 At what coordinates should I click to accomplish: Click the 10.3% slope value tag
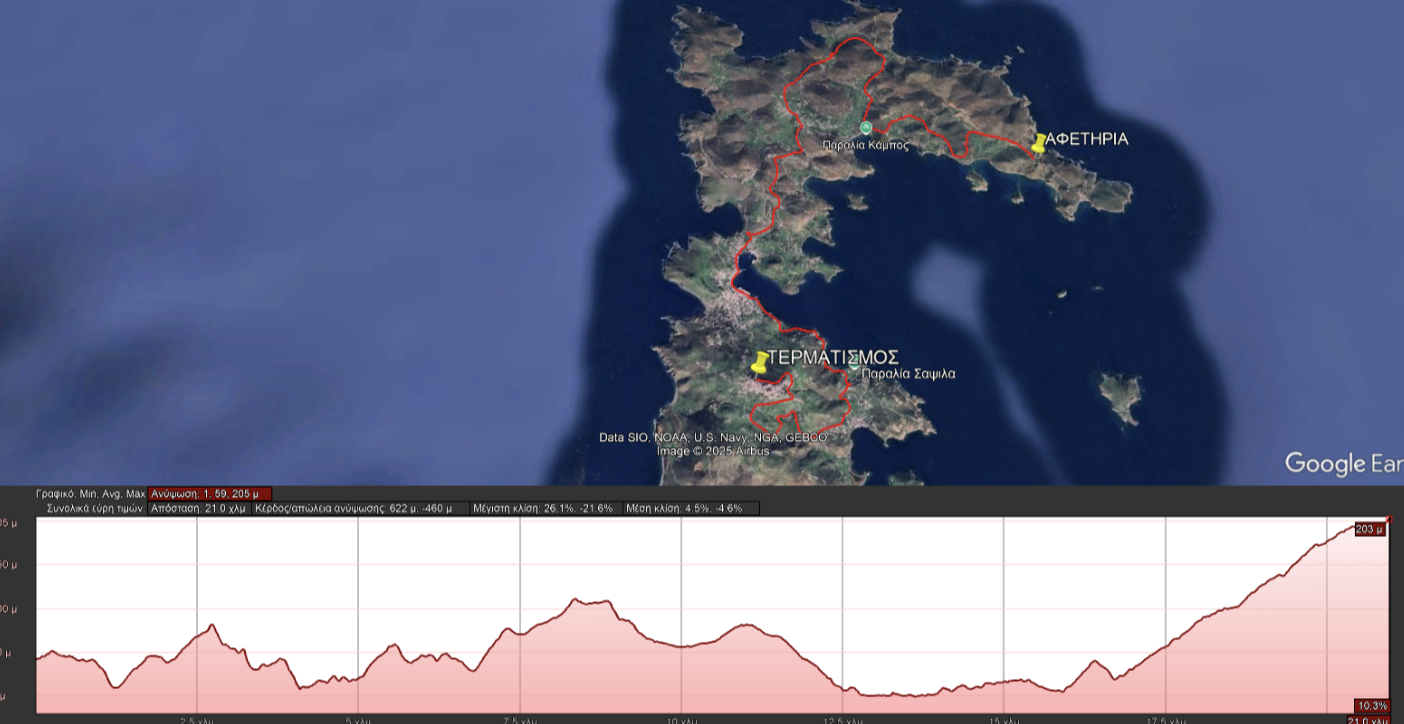pos(1372,706)
